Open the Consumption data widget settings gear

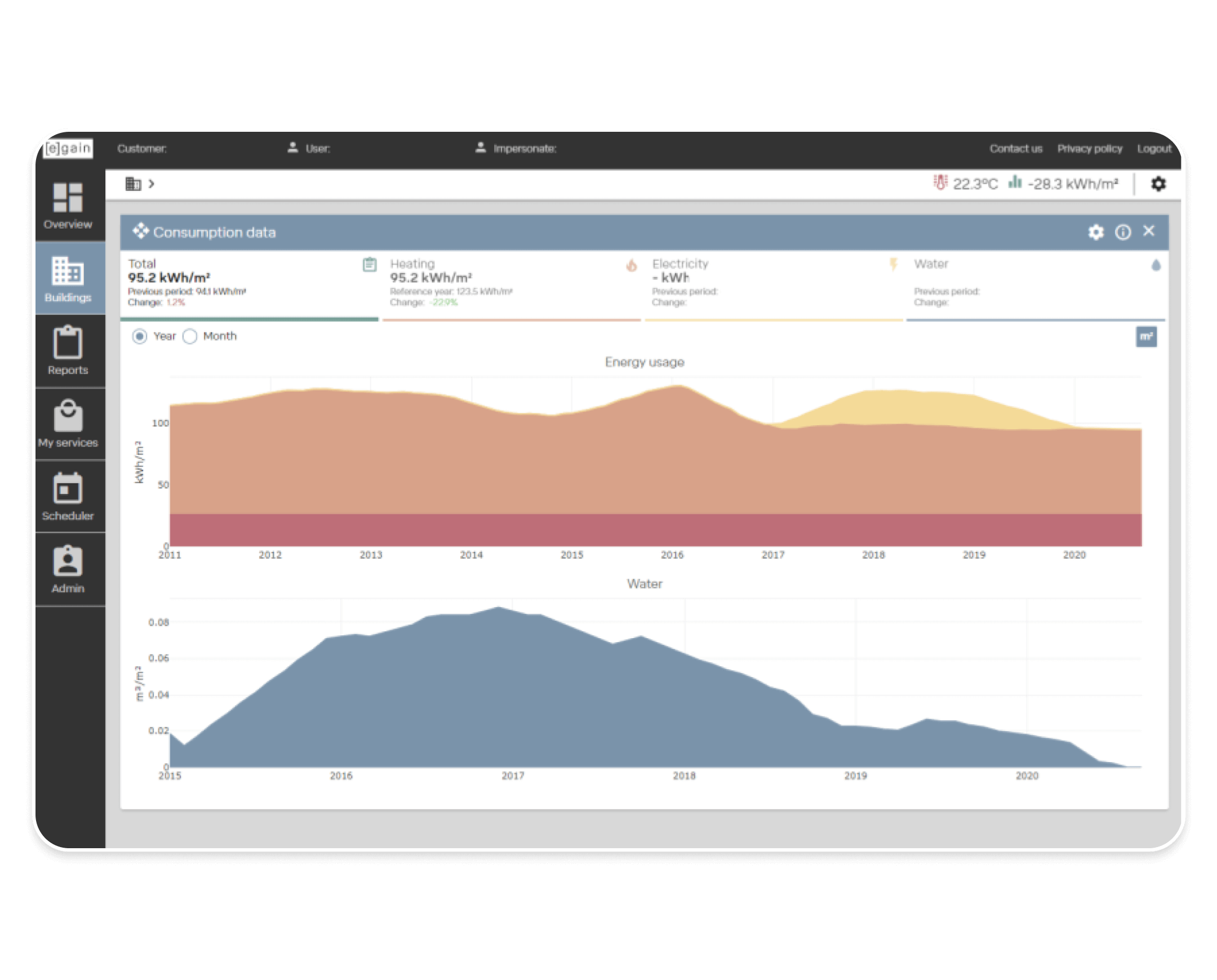pyautogui.click(x=1096, y=231)
